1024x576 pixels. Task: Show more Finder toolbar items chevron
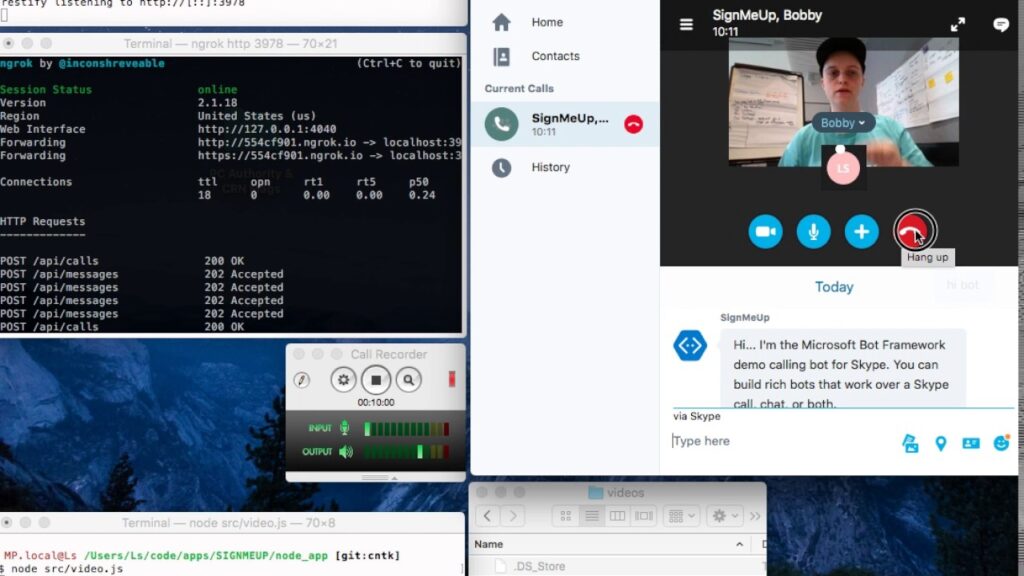[x=755, y=516]
